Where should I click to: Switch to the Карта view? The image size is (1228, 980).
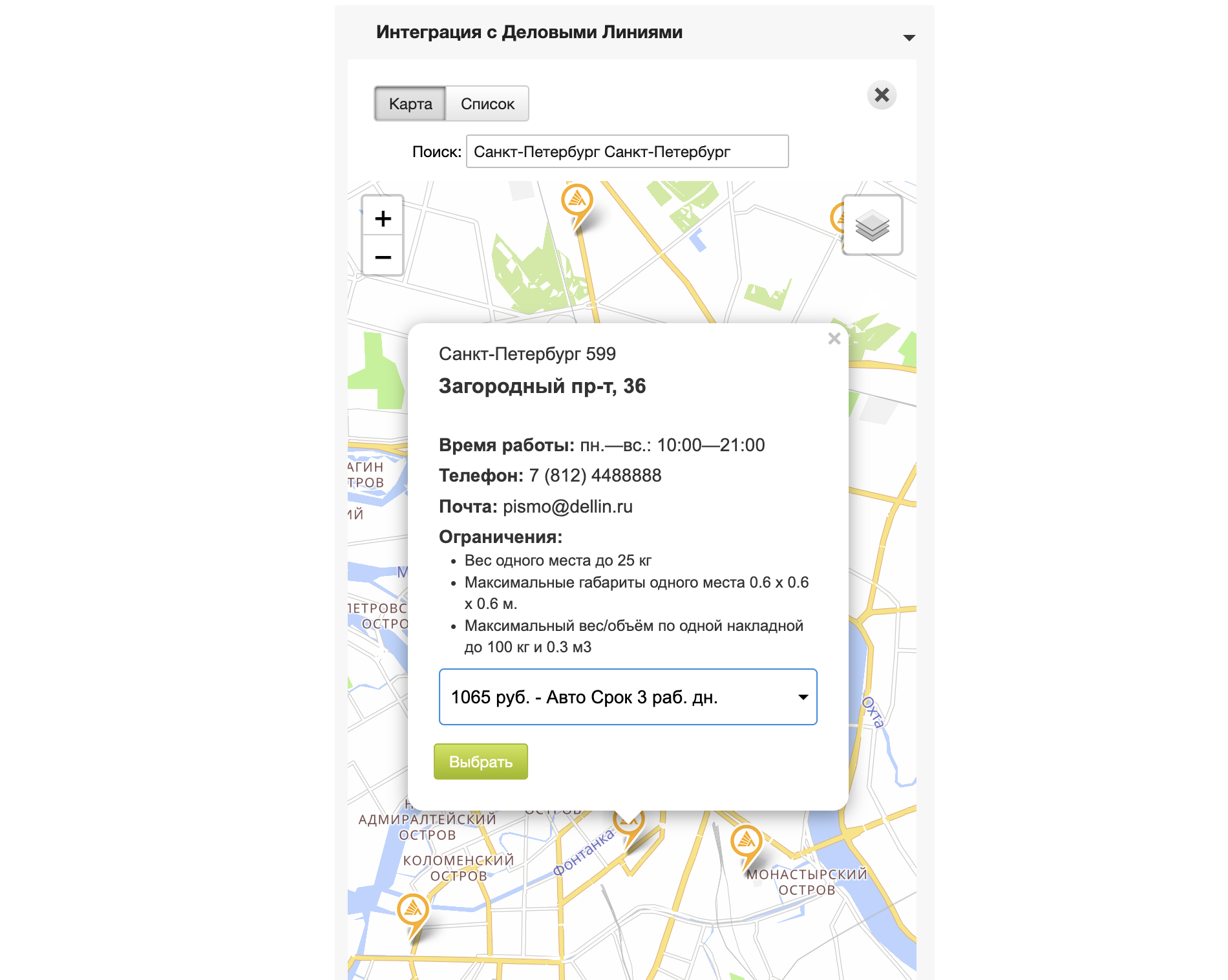click(x=410, y=104)
